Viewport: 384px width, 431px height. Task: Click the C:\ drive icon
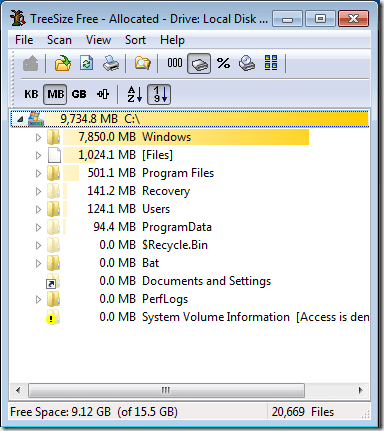(x=36, y=119)
